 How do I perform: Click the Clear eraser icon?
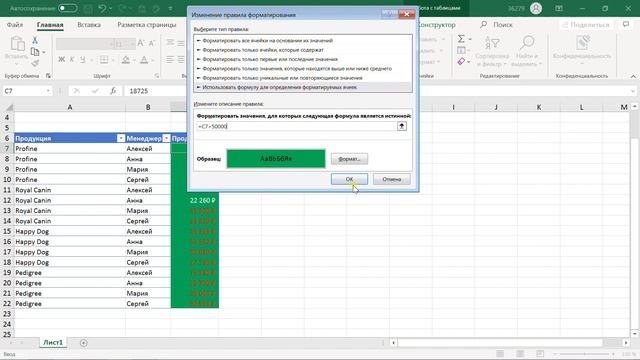(x=461, y=62)
